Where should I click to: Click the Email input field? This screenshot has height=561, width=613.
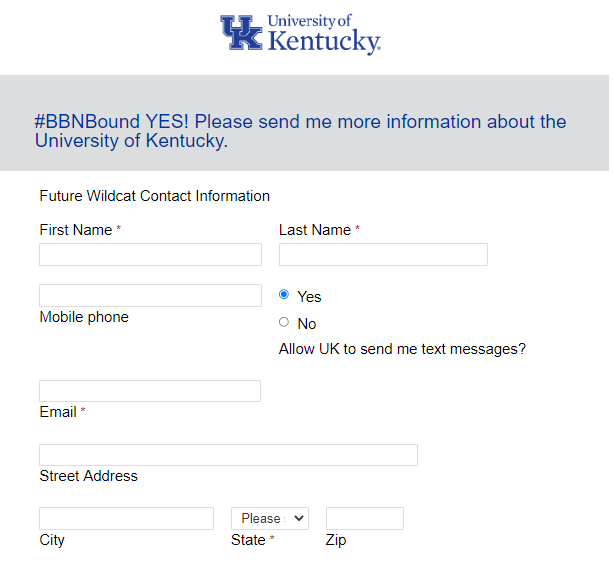(150, 391)
